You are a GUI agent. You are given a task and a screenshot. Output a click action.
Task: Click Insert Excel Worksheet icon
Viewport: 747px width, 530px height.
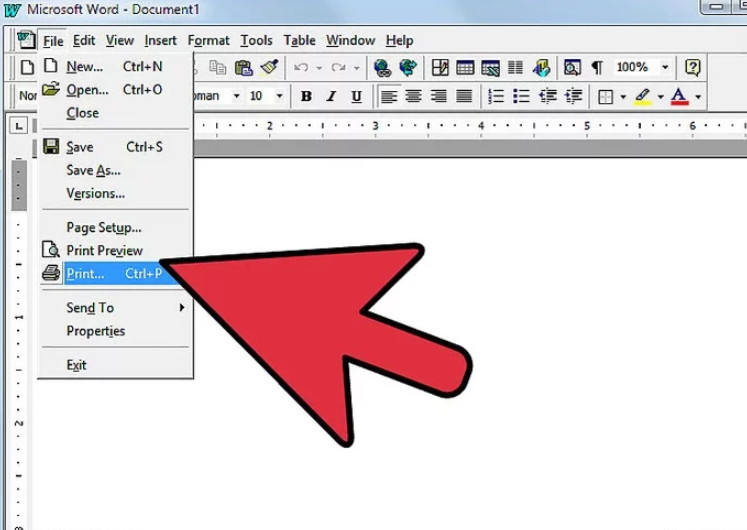pyautogui.click(x=490, y=68)
